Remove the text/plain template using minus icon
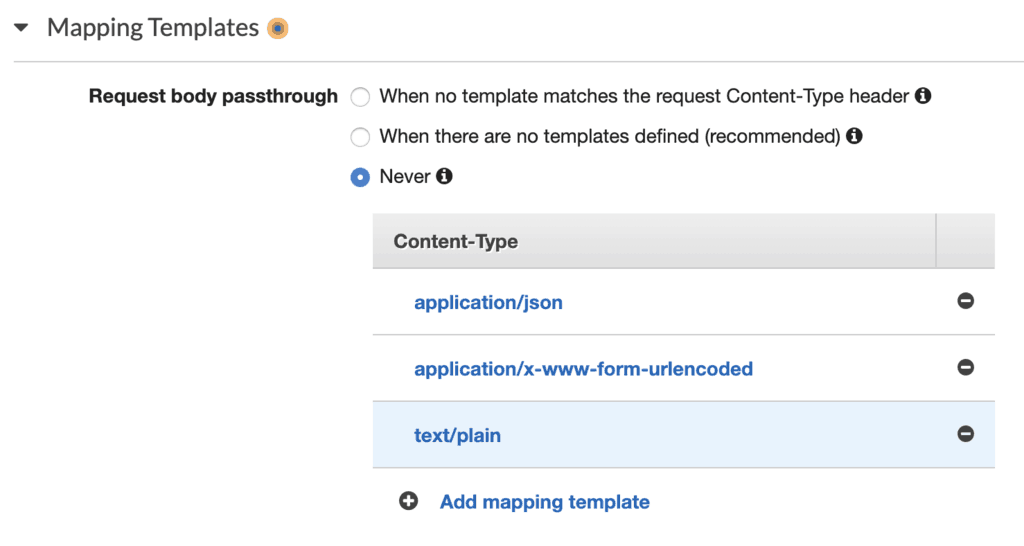 click(x=965, y=434)
